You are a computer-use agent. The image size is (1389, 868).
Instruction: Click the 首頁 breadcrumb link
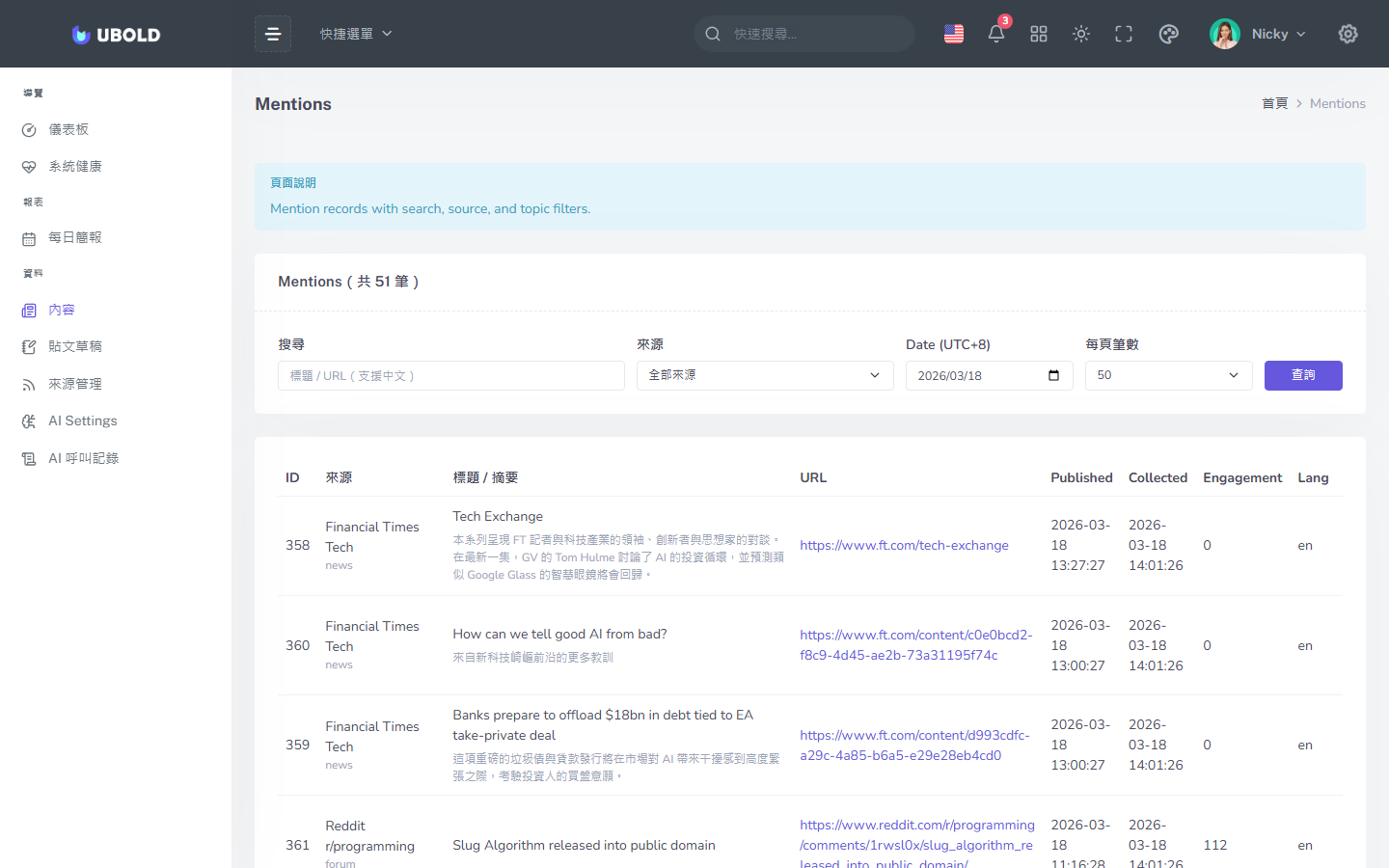tap(1274, 103)
